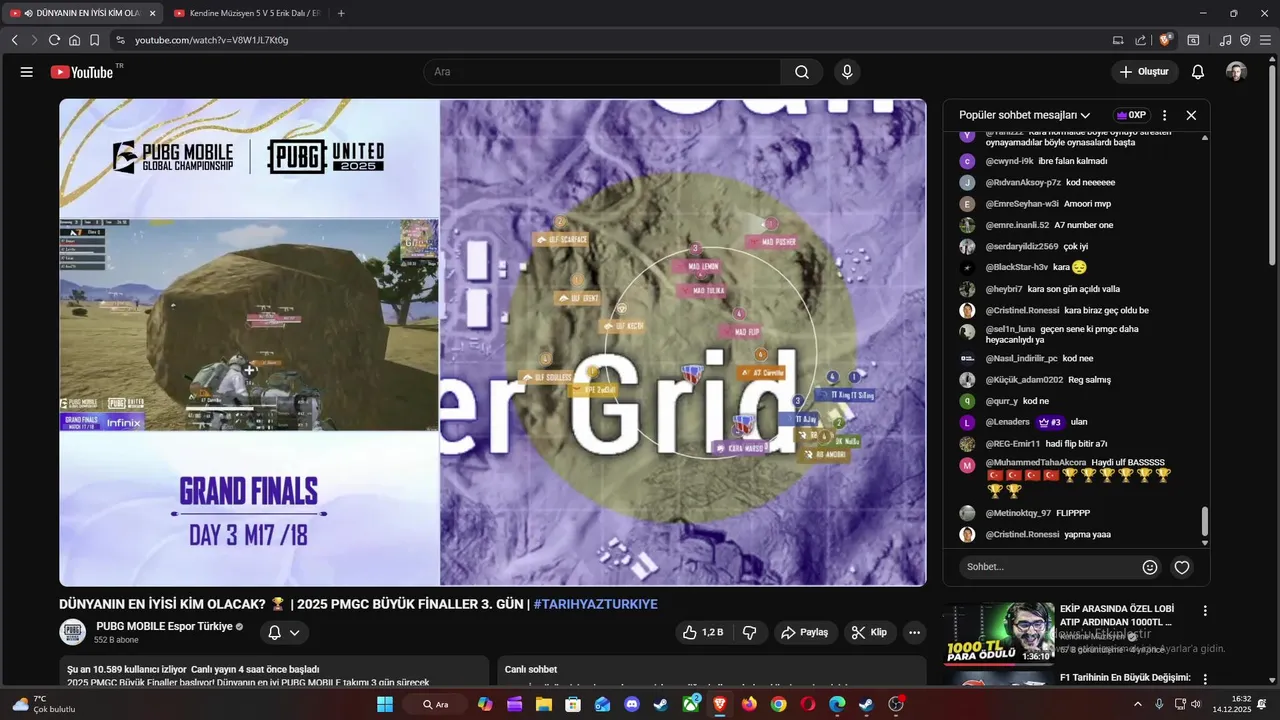Click the Oluştur create button
The height and width of the screenshot is (720, 1280).
tap(1144, 72)
